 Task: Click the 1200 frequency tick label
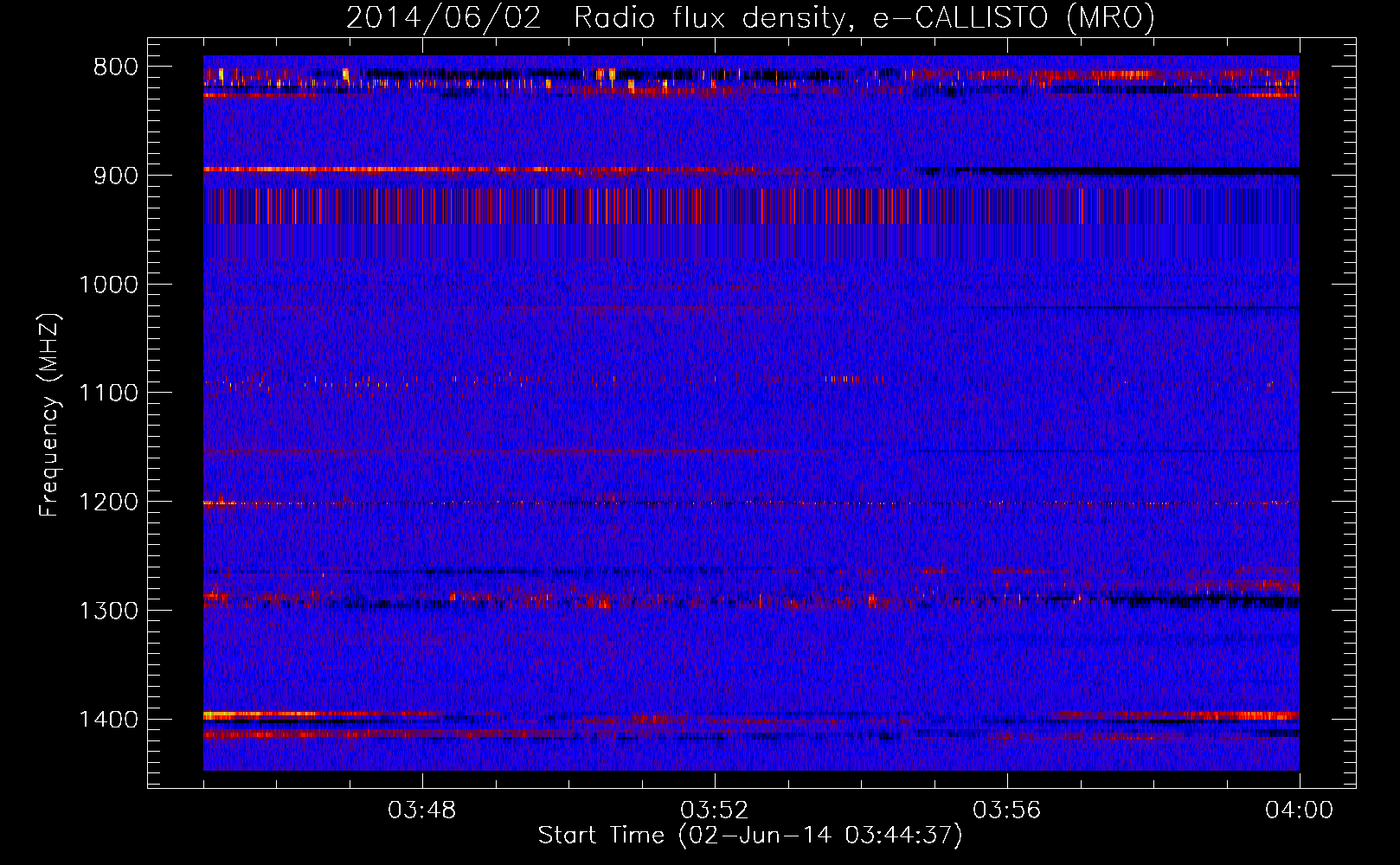point(108,503)
